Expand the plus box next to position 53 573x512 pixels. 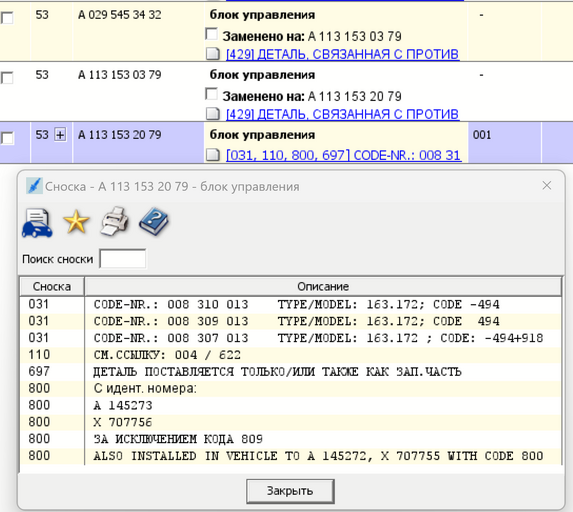pos(60,135)
